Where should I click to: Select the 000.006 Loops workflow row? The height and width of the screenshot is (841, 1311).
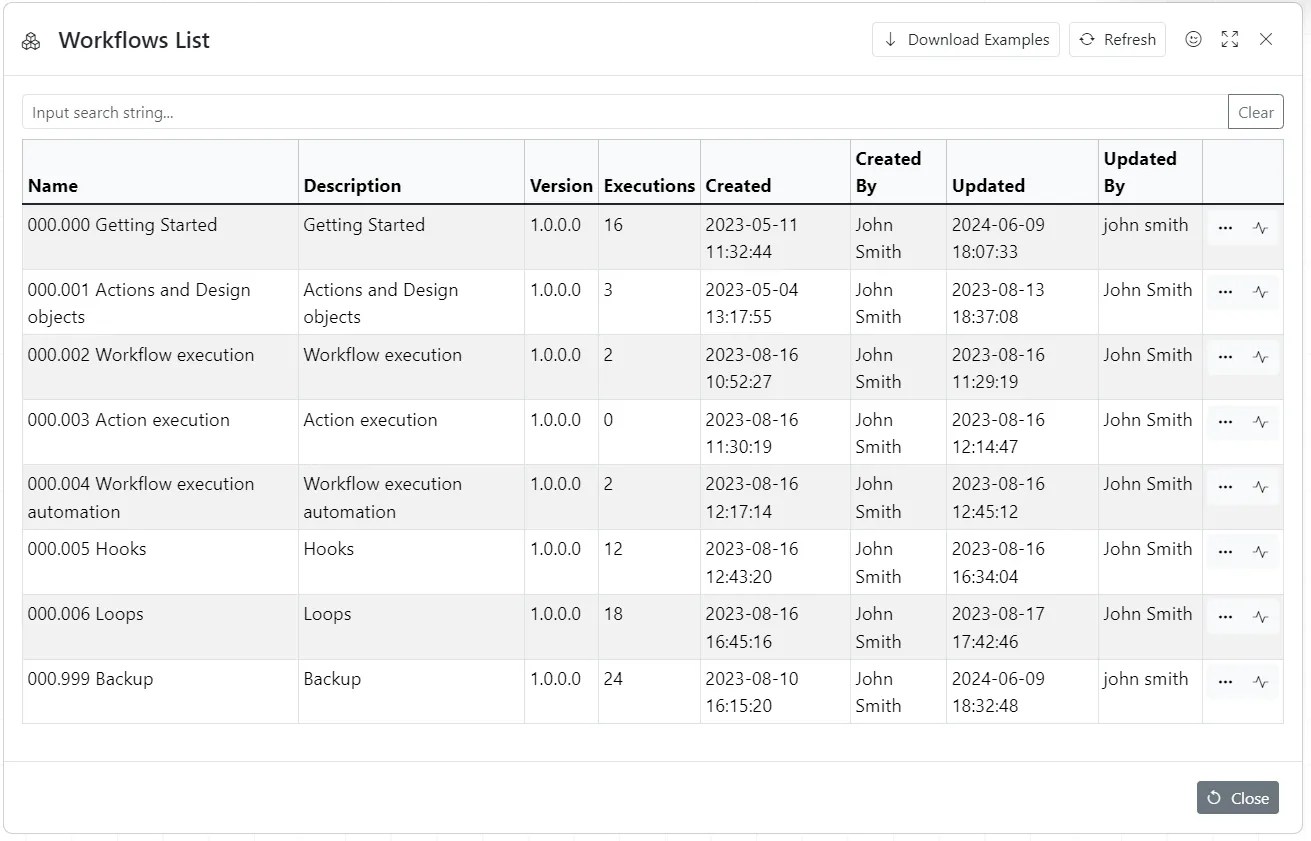(x=86, y=614)
